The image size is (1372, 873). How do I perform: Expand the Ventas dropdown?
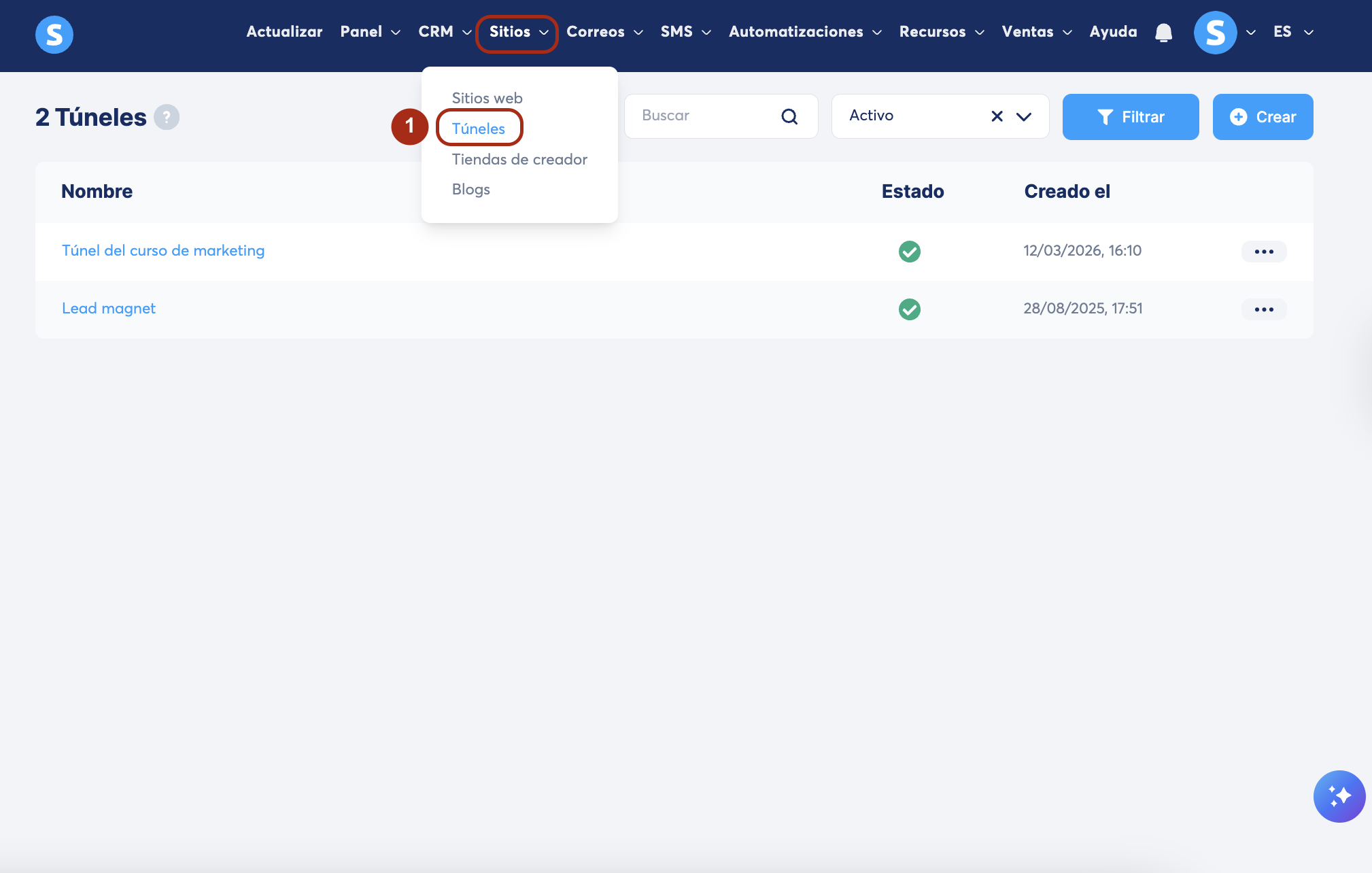click(1036, 32)
